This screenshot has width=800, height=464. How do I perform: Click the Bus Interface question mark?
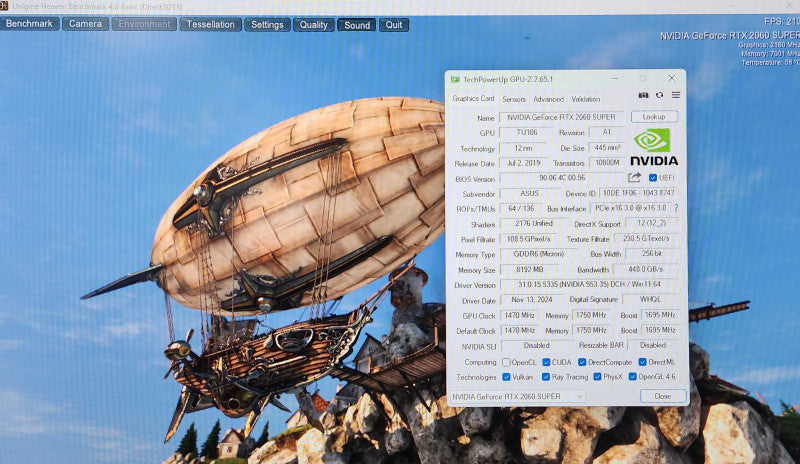click(677, 208)
